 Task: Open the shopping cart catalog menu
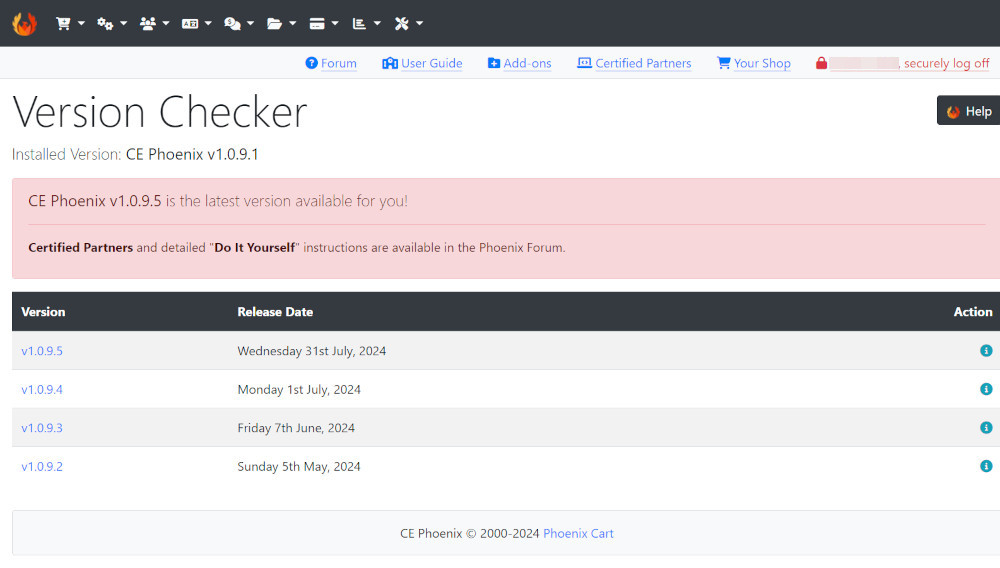pos(70,24)
